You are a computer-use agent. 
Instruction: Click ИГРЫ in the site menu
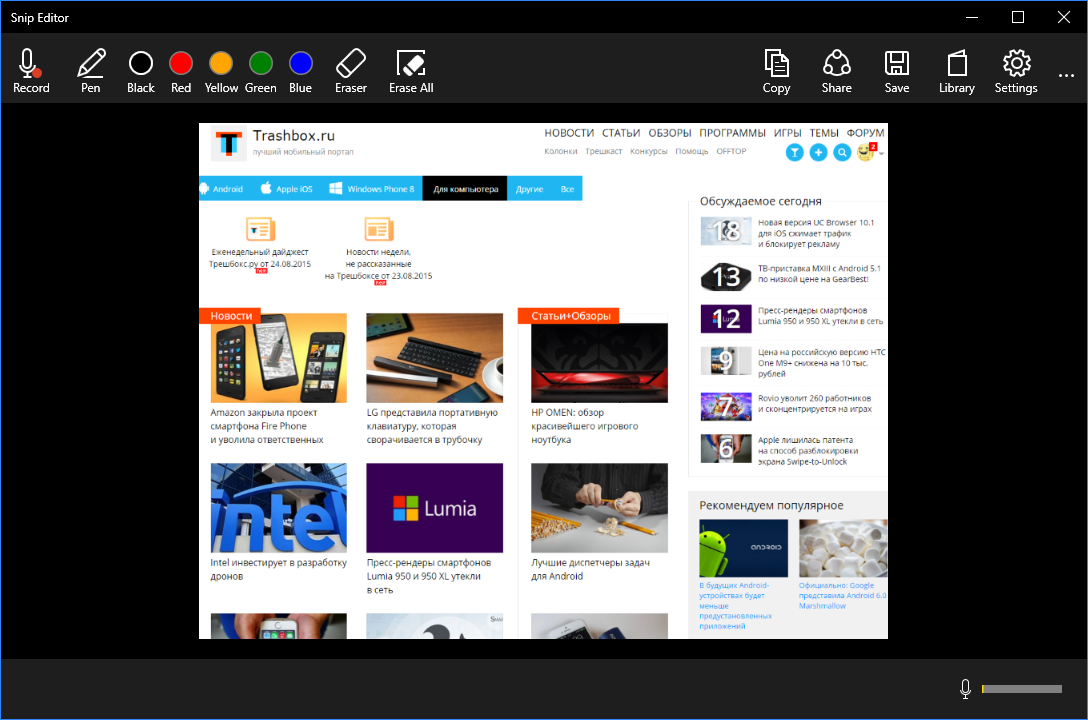pyautogui.click(x=788, y=133)
